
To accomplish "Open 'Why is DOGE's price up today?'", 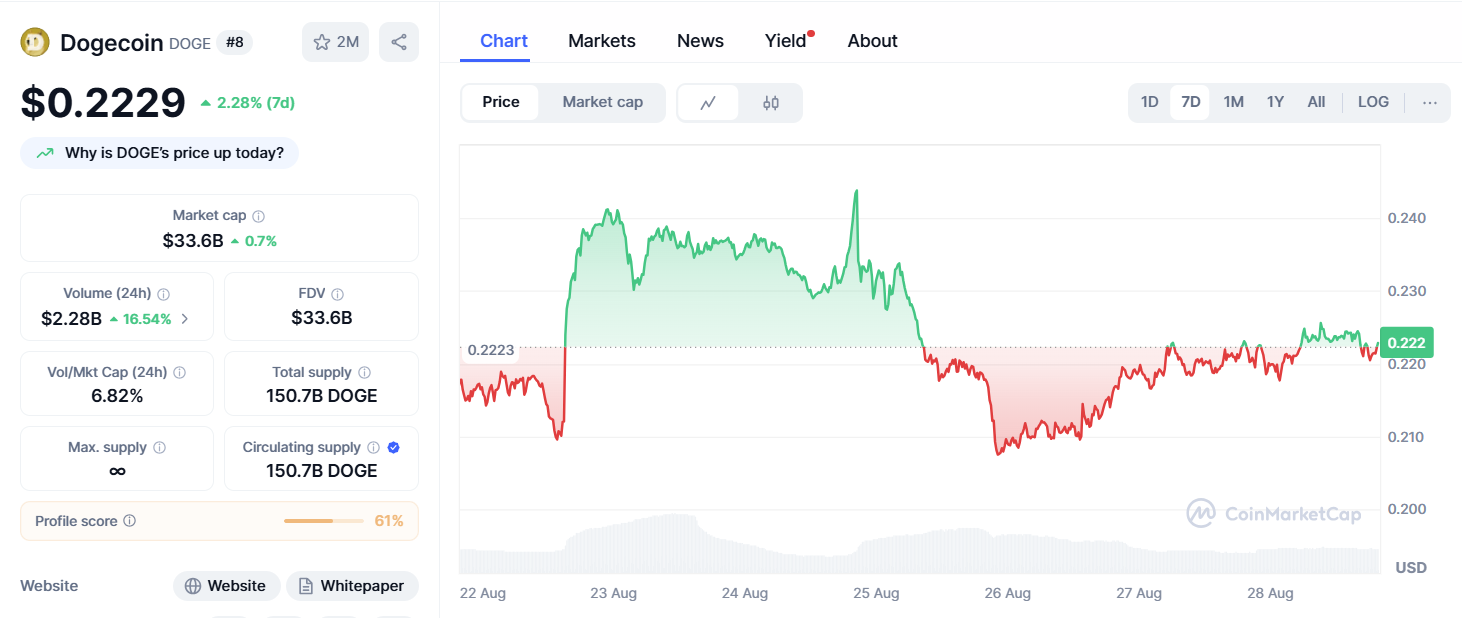I will pos(159,152).
